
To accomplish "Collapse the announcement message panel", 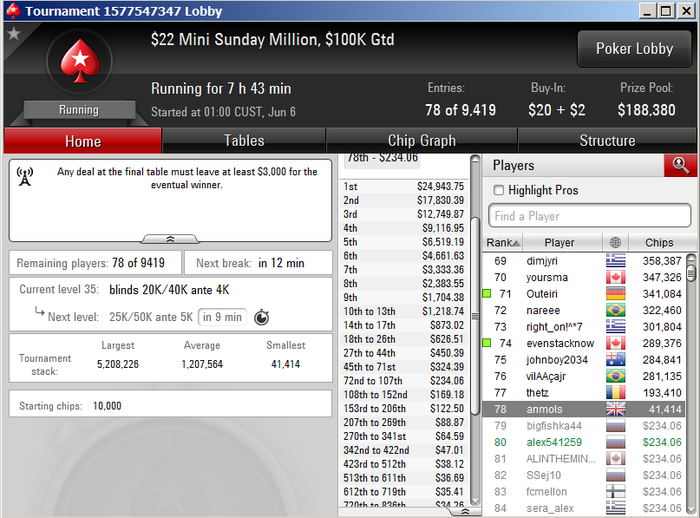I will point(170,239).
